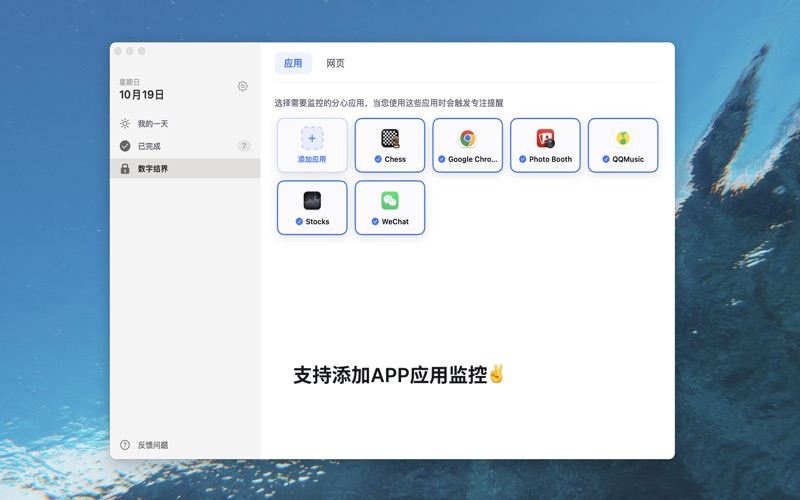Select 数字结界 in the sidebar
Screen dimensions: 800x500
click(153, 169)
